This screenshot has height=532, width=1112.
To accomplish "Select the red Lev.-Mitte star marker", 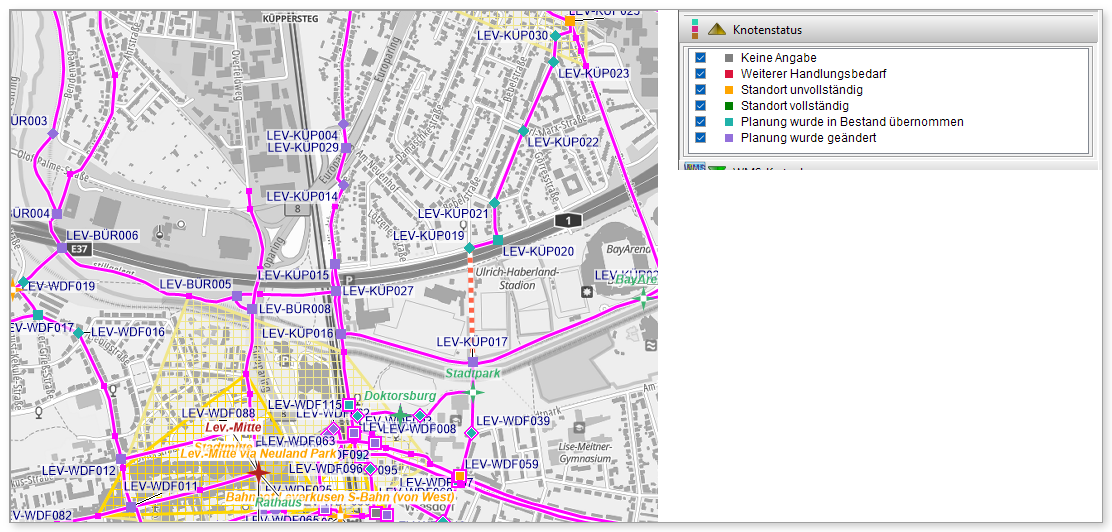I will click(258, 471).
